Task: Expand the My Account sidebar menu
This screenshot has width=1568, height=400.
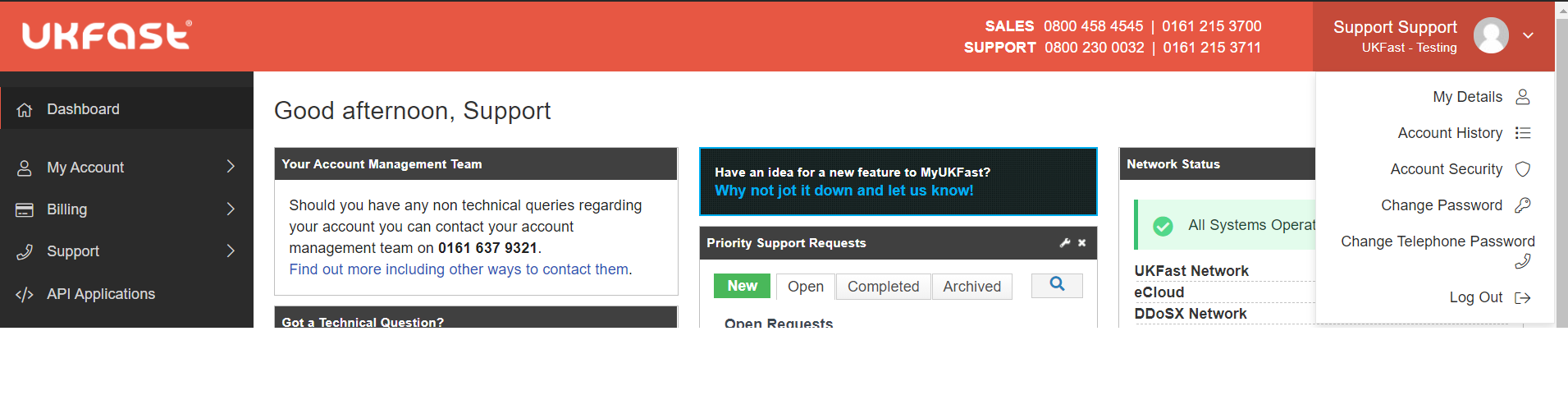Action: pos(231,167)
